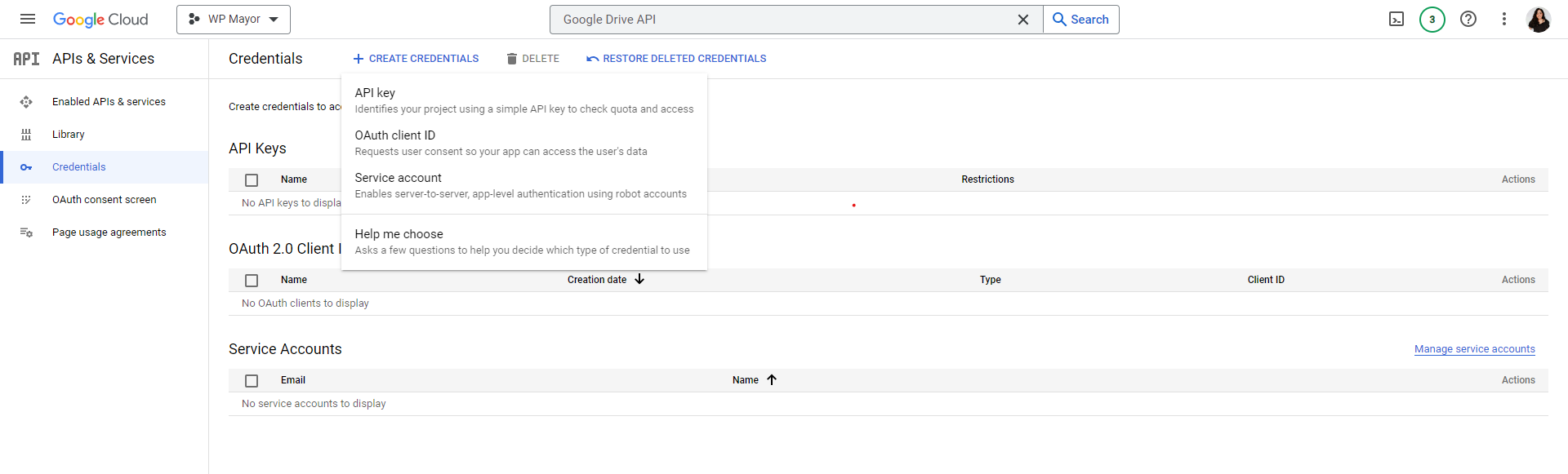This screenshot has height=474, width=1568.
Task: Select all Service Accounts checkbox
Action: coord(252,380)
